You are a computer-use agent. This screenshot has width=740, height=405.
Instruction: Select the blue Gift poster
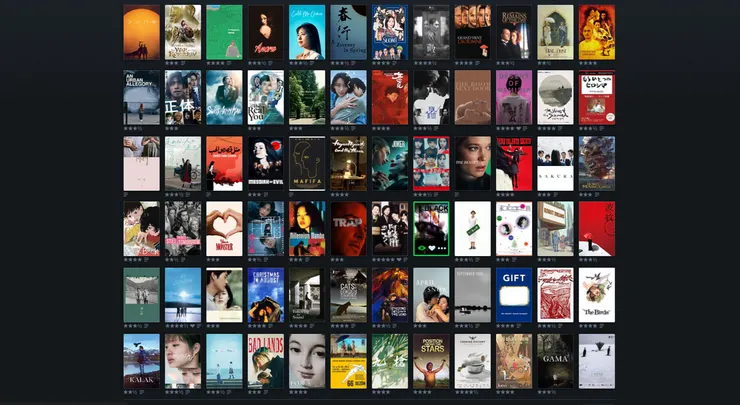(514, 295)
